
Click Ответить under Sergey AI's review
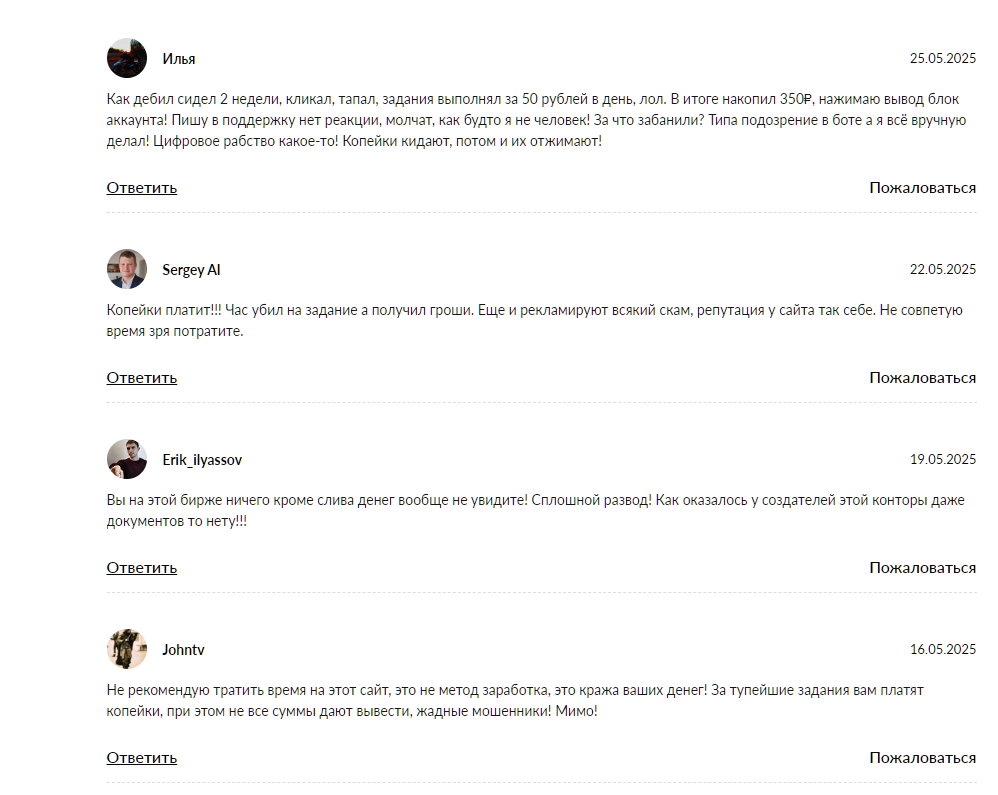142,378
